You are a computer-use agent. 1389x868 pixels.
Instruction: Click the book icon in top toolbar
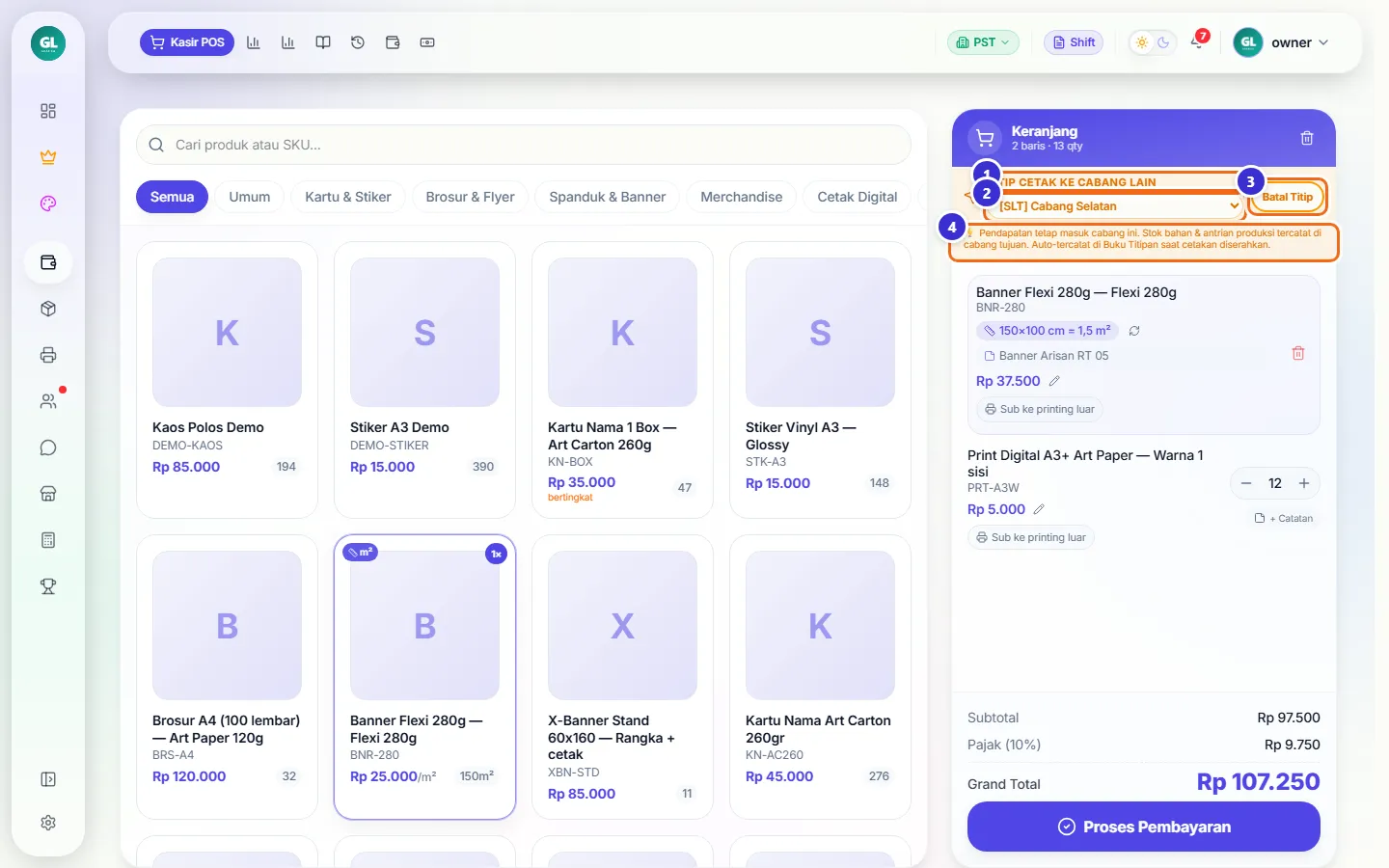(323, 42)
